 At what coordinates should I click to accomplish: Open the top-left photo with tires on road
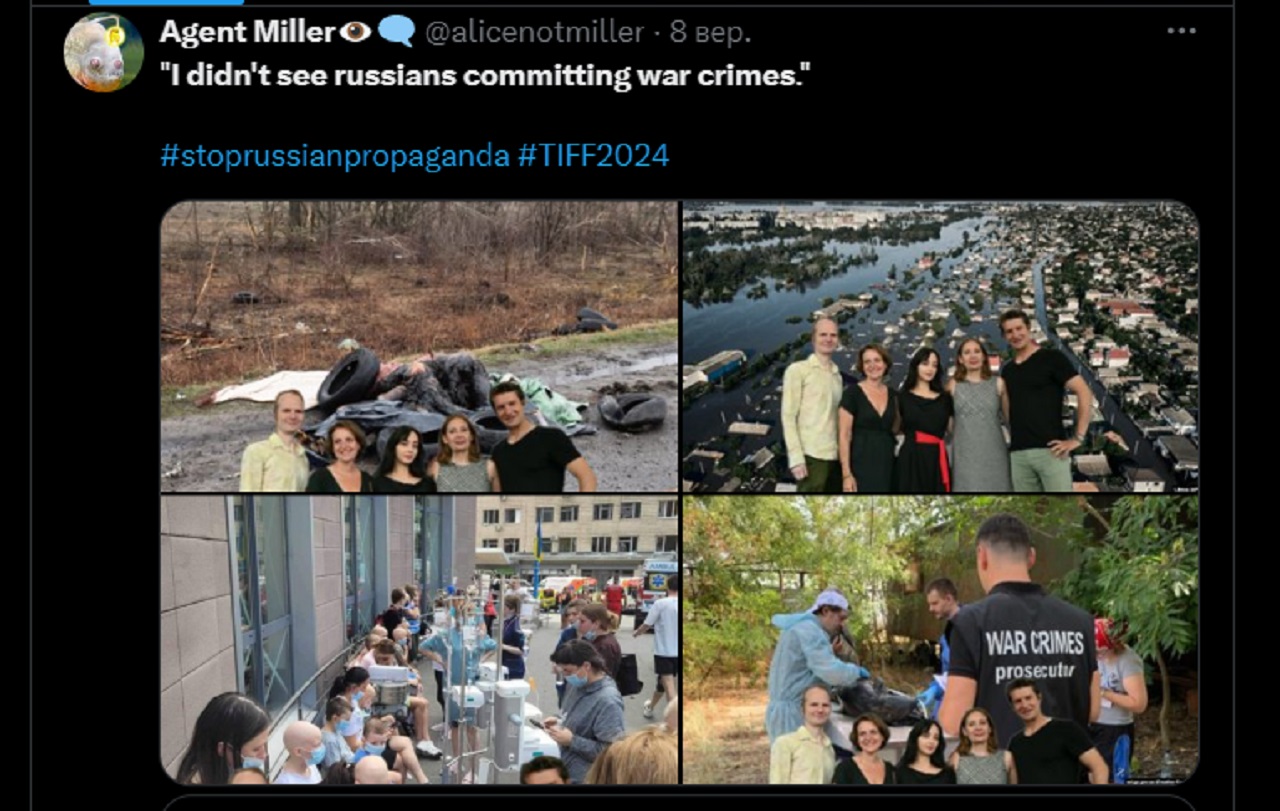pyautogui.click(x=419, y=346)
